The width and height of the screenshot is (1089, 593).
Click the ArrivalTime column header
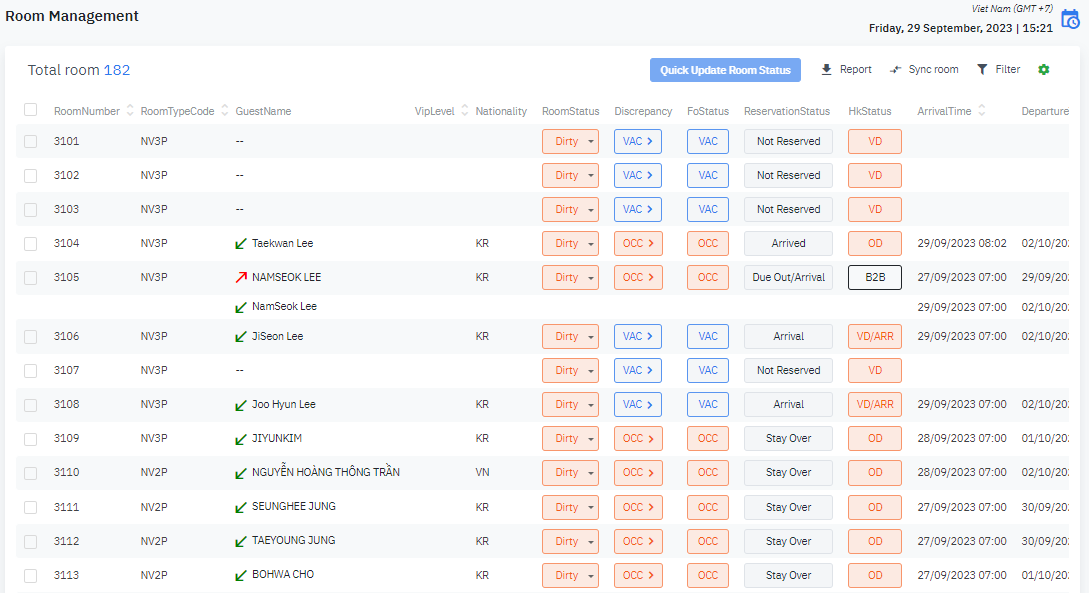944,111
